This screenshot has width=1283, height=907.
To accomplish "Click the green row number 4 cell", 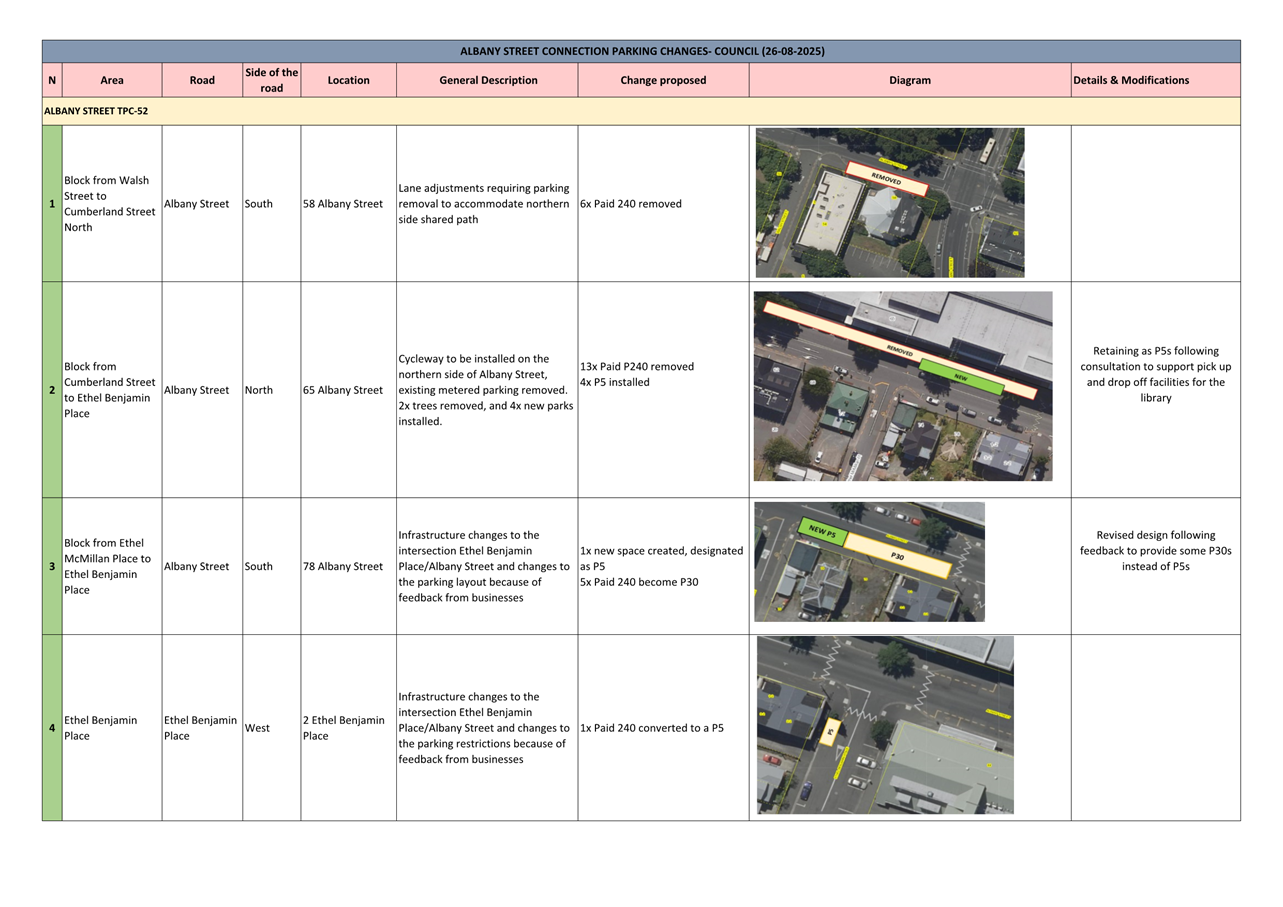I will [x=52, y=728].
